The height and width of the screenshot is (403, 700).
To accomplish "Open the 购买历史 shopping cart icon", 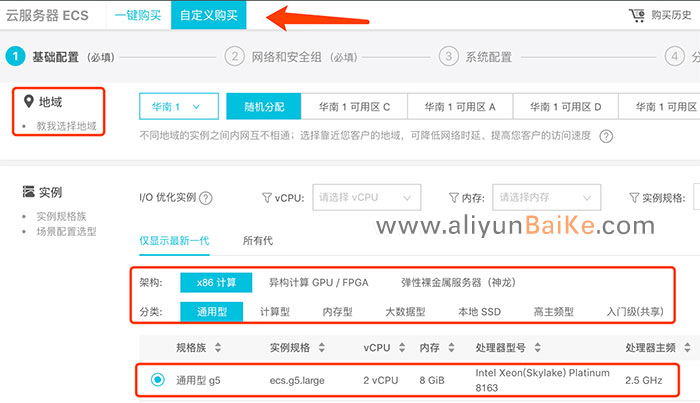I will point(637,16).
